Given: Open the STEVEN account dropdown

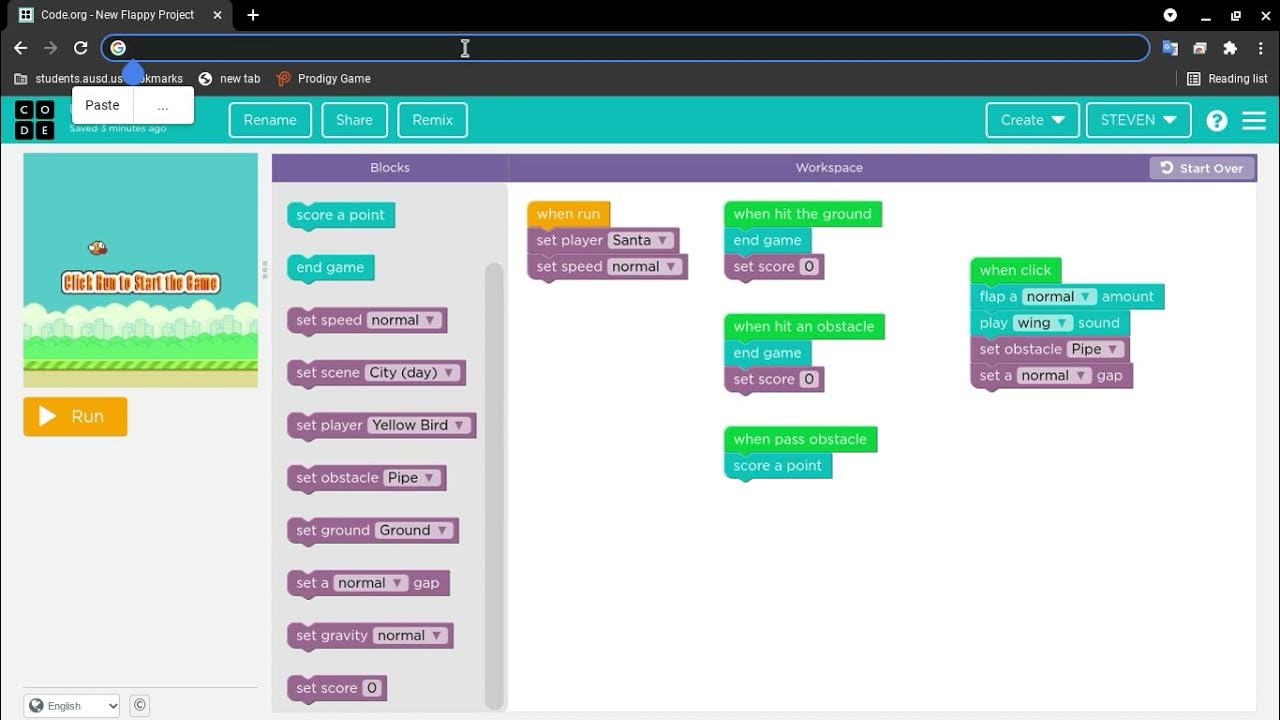Looking at the screenshot, I should [1138, 120].
